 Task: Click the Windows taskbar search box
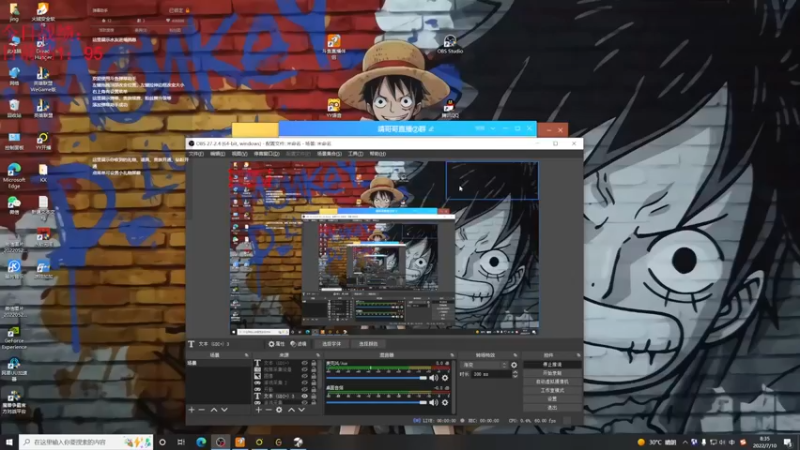coord(86,442)
